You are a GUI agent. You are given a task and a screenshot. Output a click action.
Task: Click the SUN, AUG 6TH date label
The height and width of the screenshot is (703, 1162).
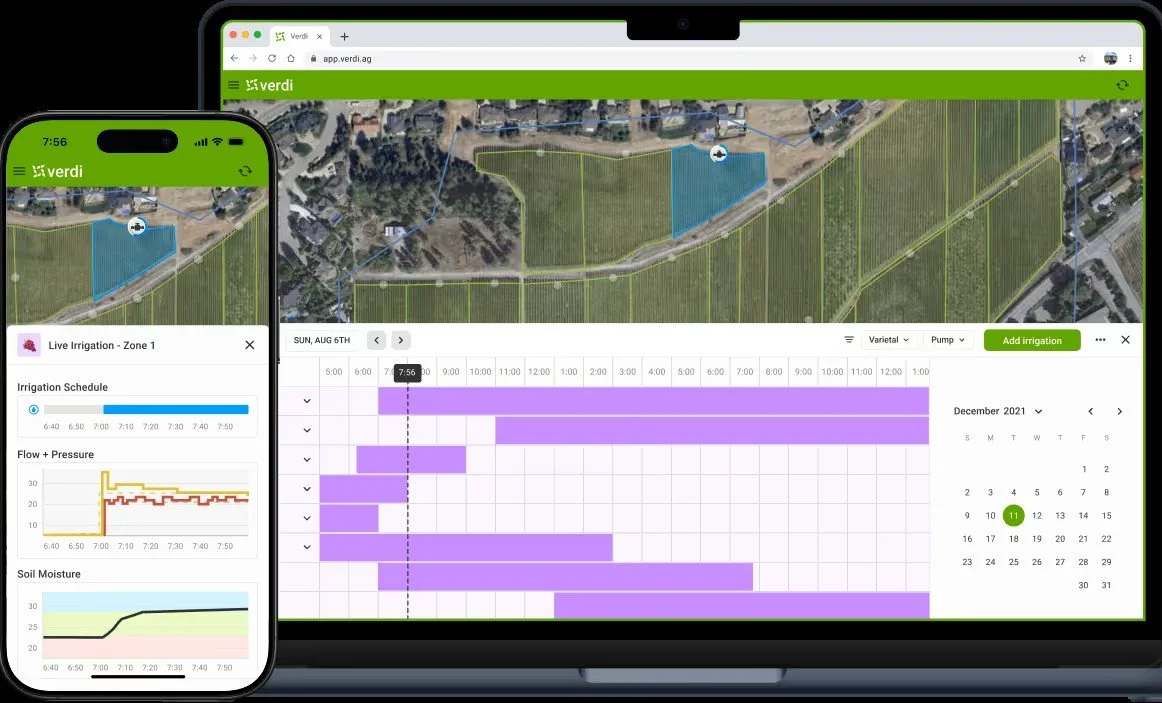(x=322, y=340)
